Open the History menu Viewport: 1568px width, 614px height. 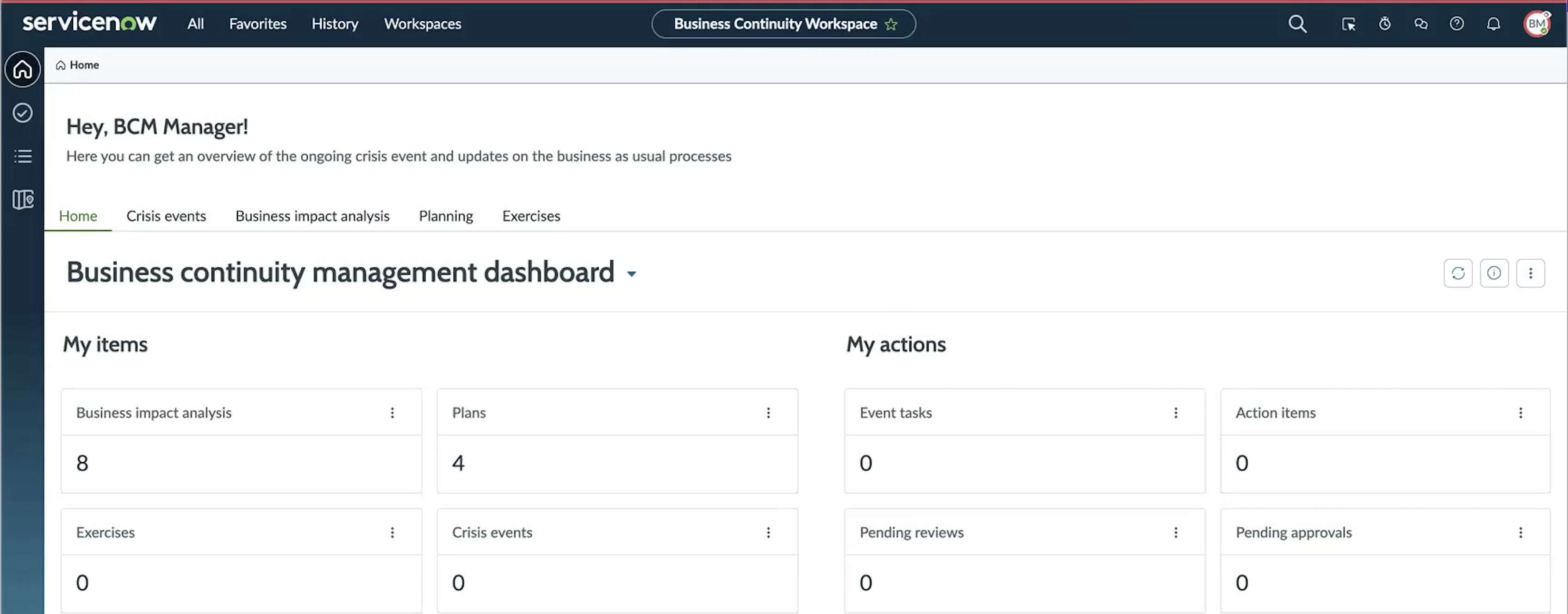335,24
